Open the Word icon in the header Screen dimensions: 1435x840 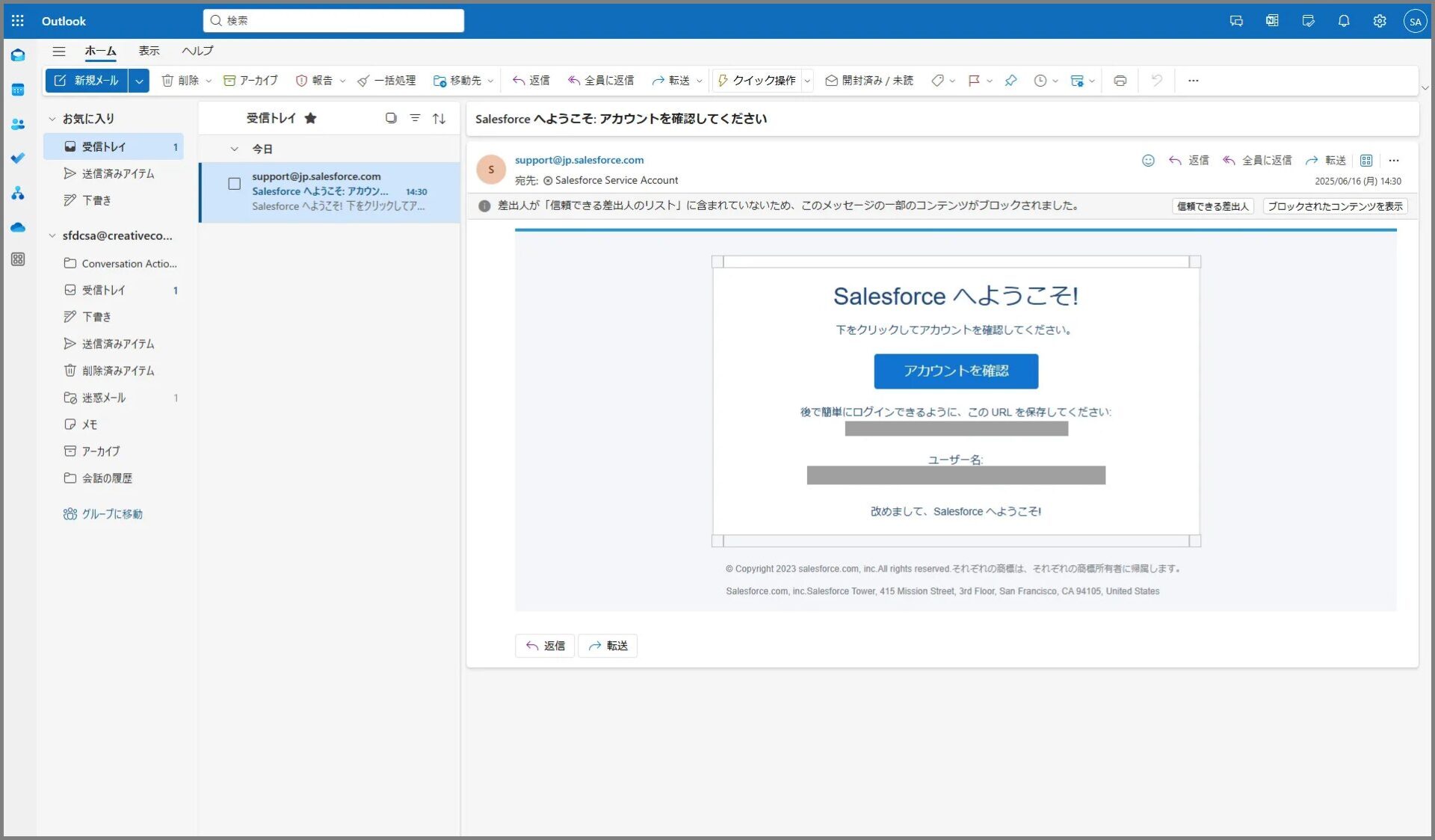(1272, 21)
